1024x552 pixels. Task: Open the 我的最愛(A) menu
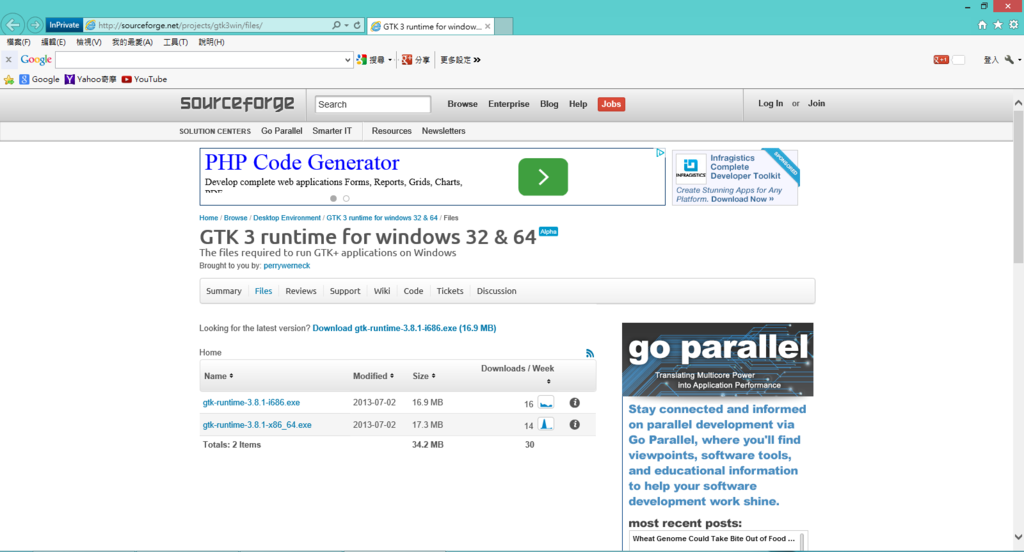pyautogui.click(x=132, y=42)
